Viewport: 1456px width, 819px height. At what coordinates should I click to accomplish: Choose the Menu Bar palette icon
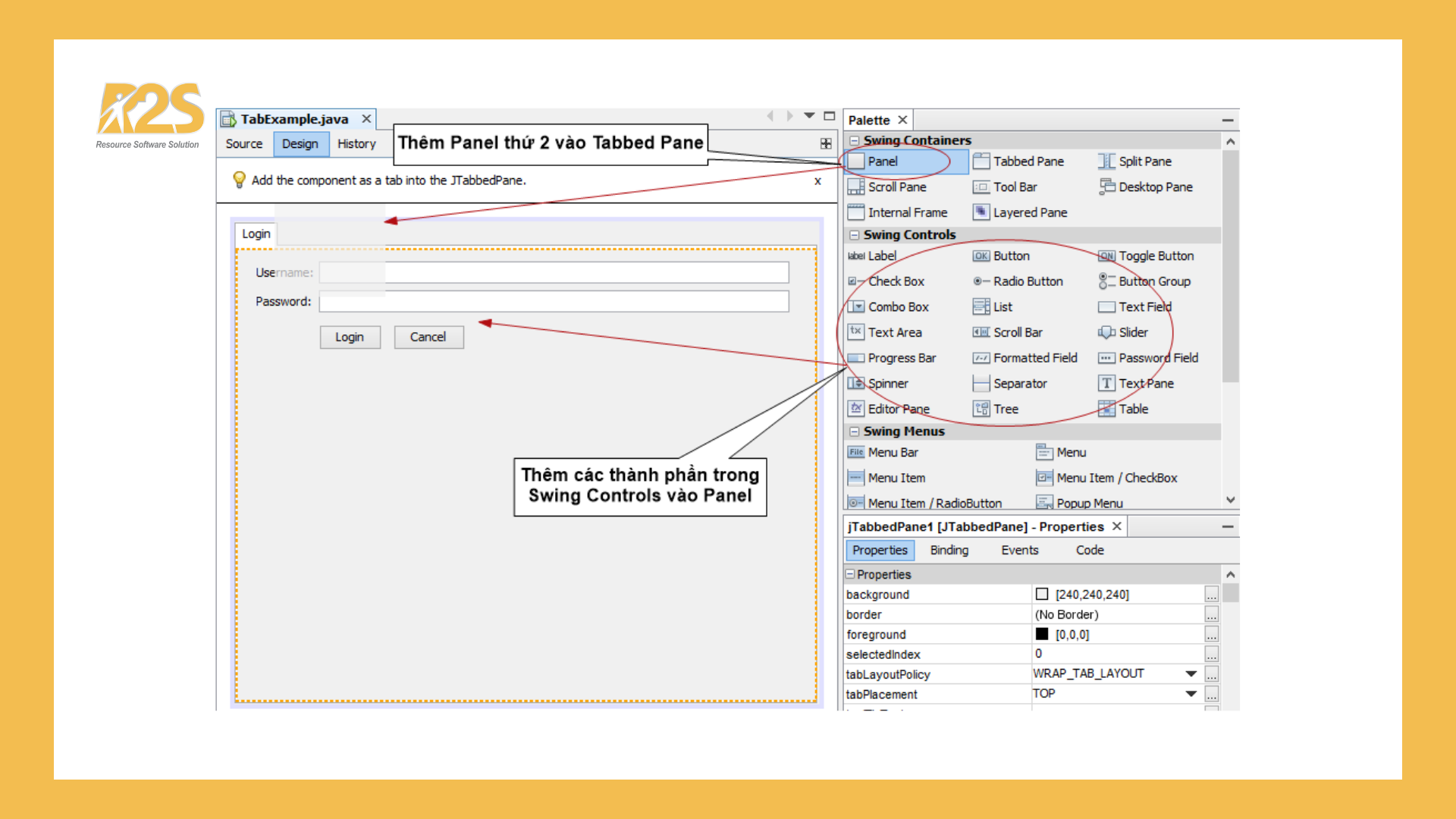[856, 453]
